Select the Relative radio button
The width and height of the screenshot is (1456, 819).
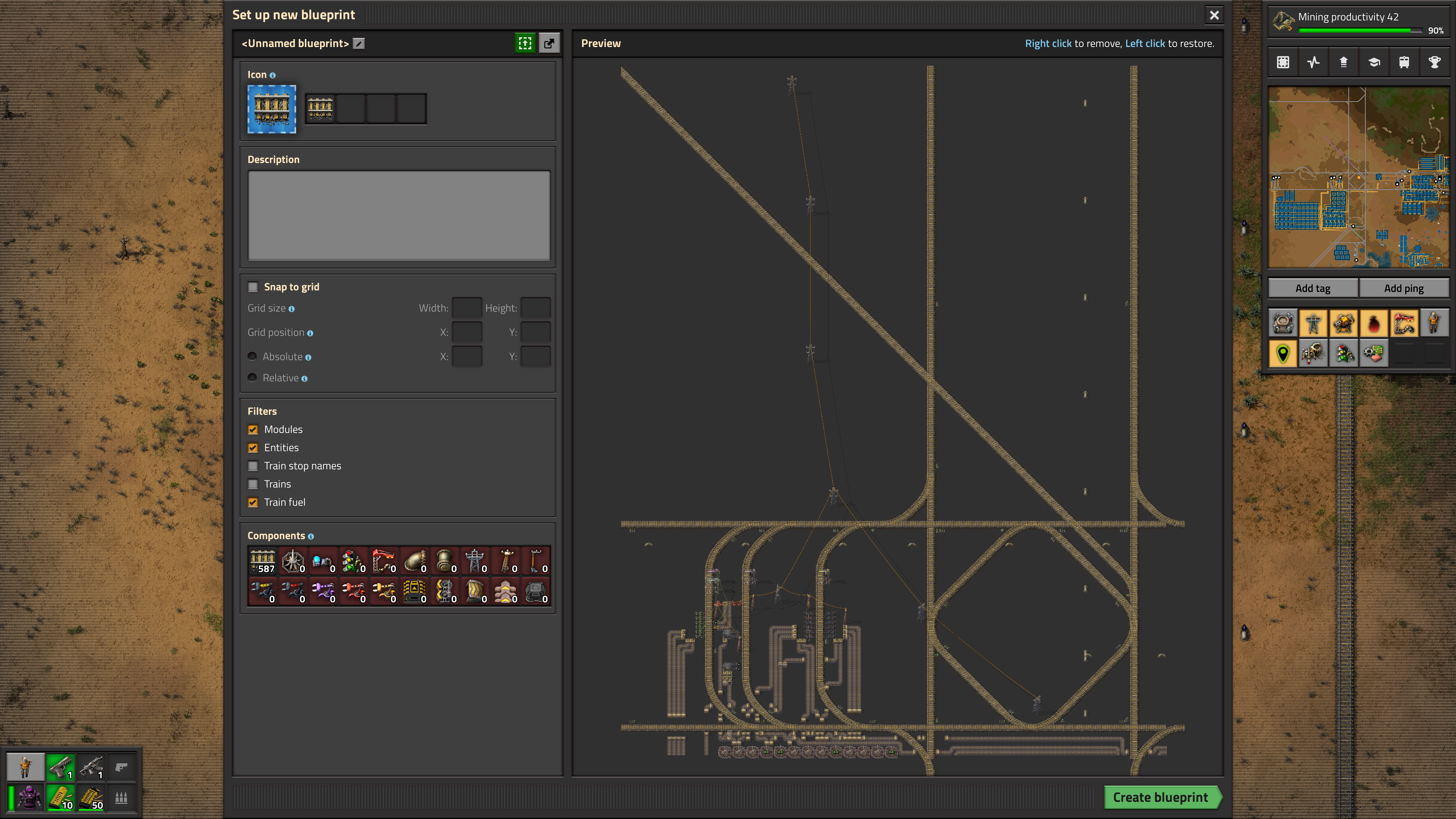pos(252,378)
